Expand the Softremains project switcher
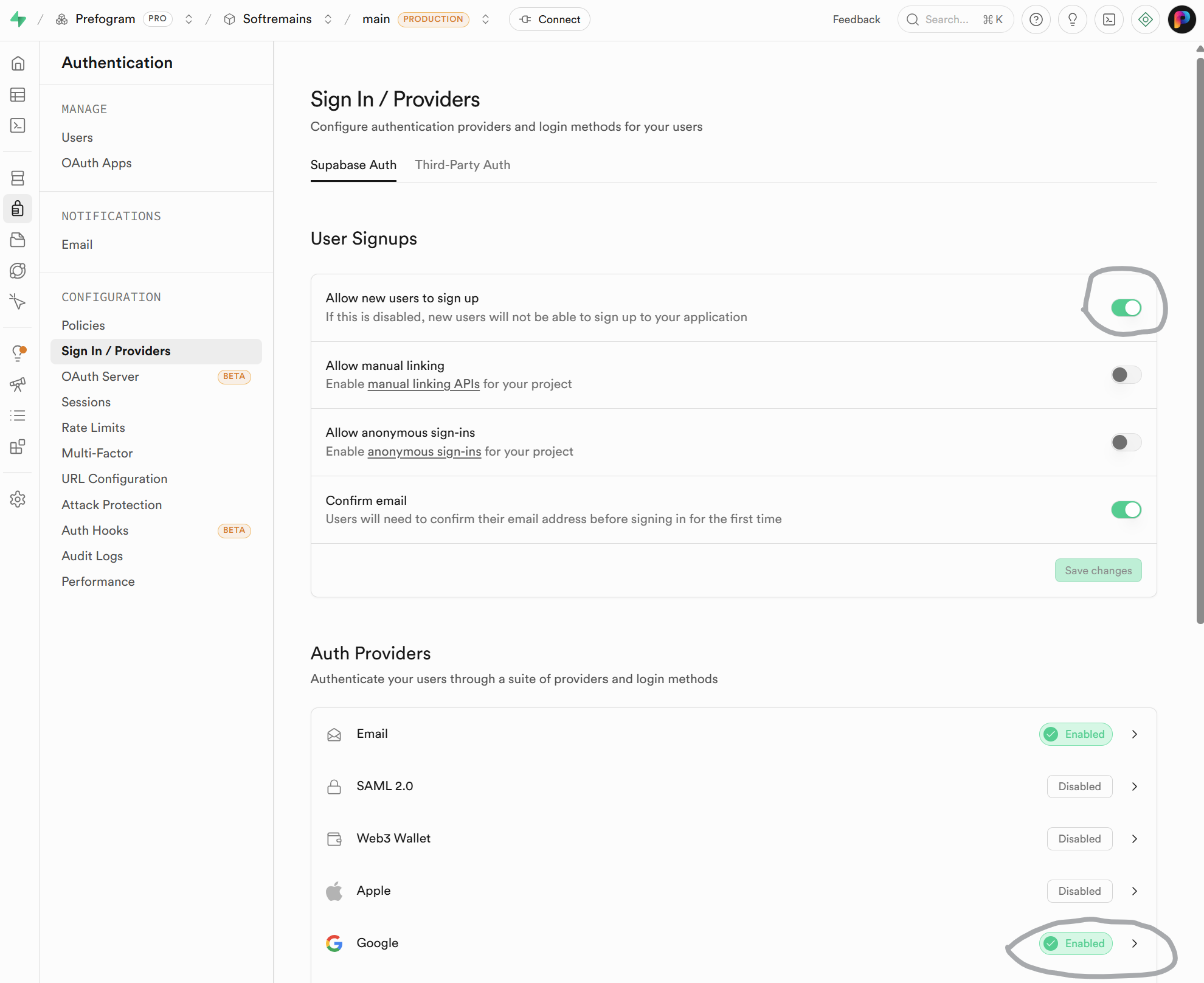The width and height of the screenshot is (1204, 983). pyautogui.click(x=328, y=19)
